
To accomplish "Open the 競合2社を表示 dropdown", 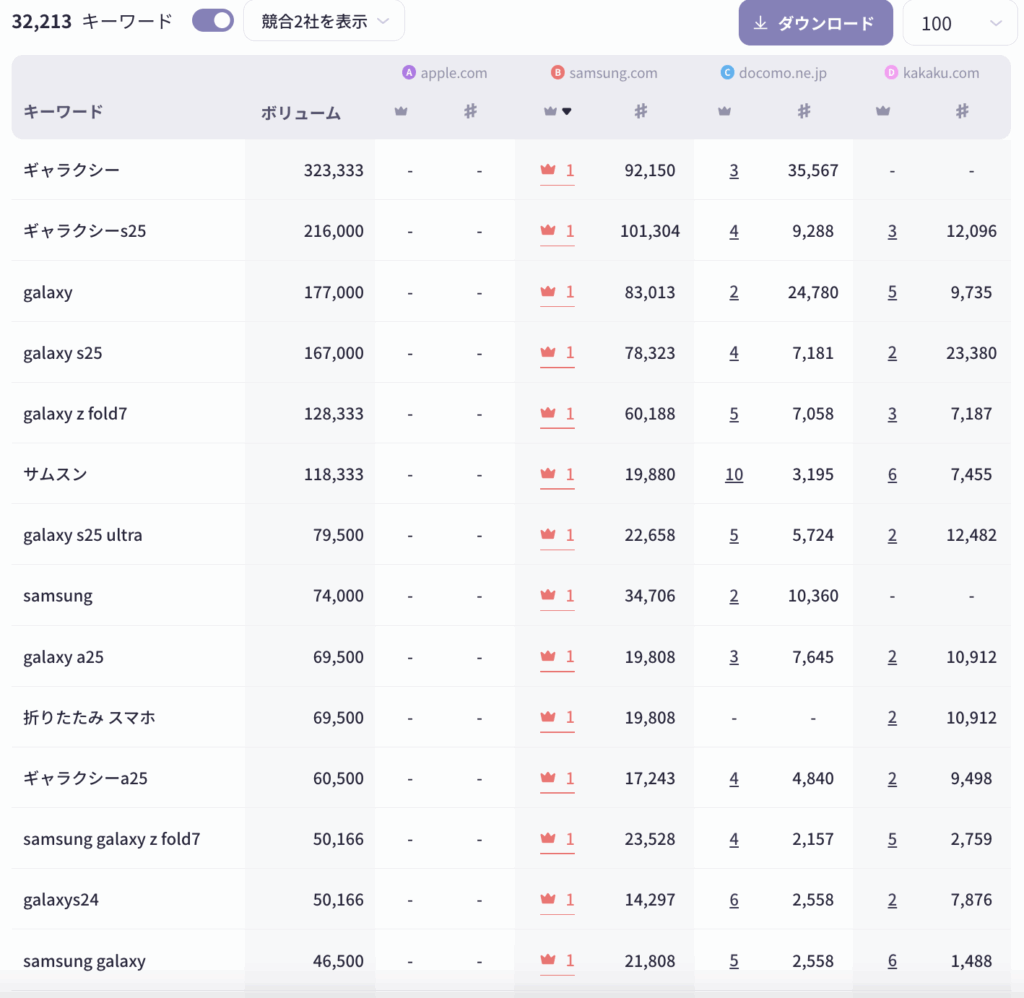I will point(324,21).
